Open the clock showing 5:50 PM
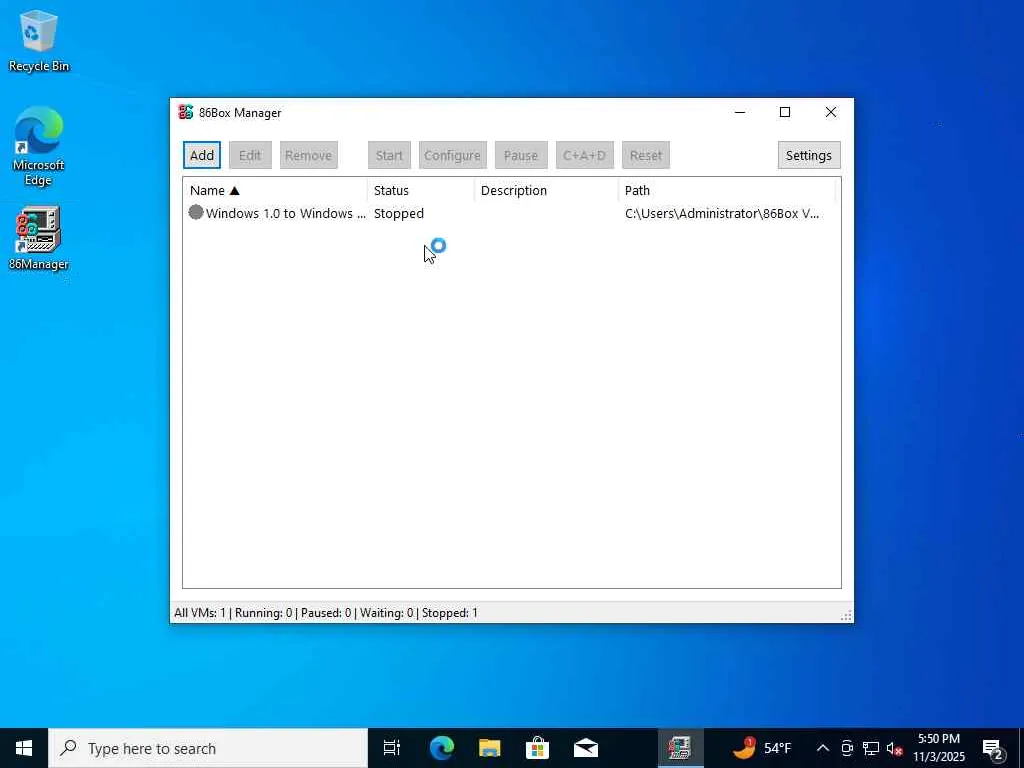Image resolution: width=1024 pixels, height=768 pixels. click(x=938, y=748)
